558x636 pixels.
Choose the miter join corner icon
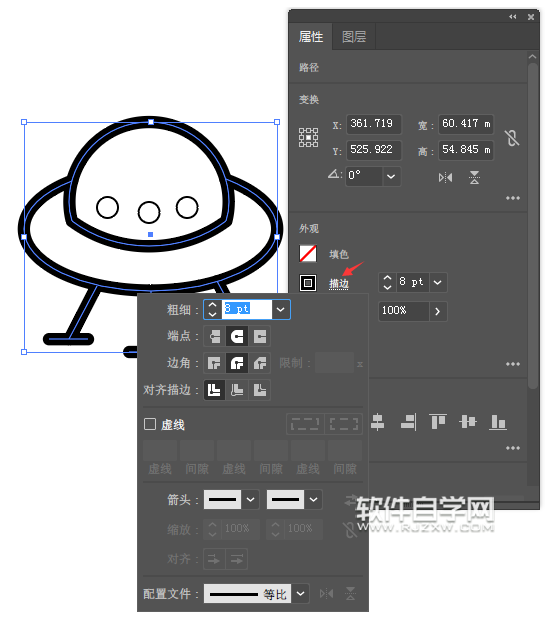click(x=214, y=363)
